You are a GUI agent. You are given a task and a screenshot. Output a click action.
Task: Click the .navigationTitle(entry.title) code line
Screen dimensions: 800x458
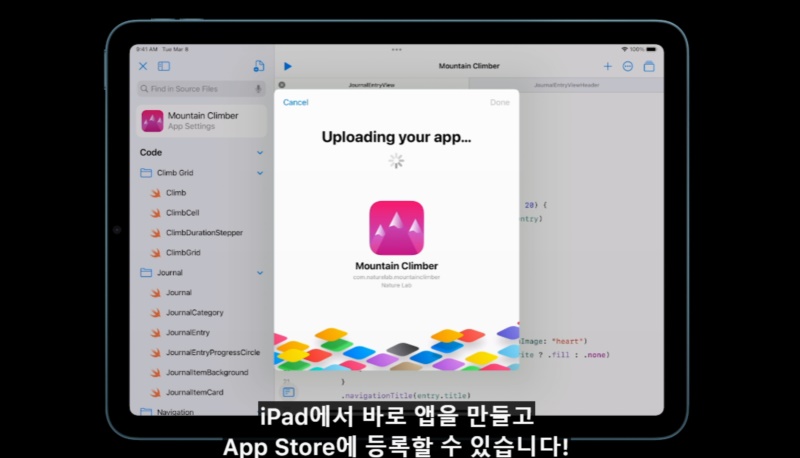click(405, 395)
